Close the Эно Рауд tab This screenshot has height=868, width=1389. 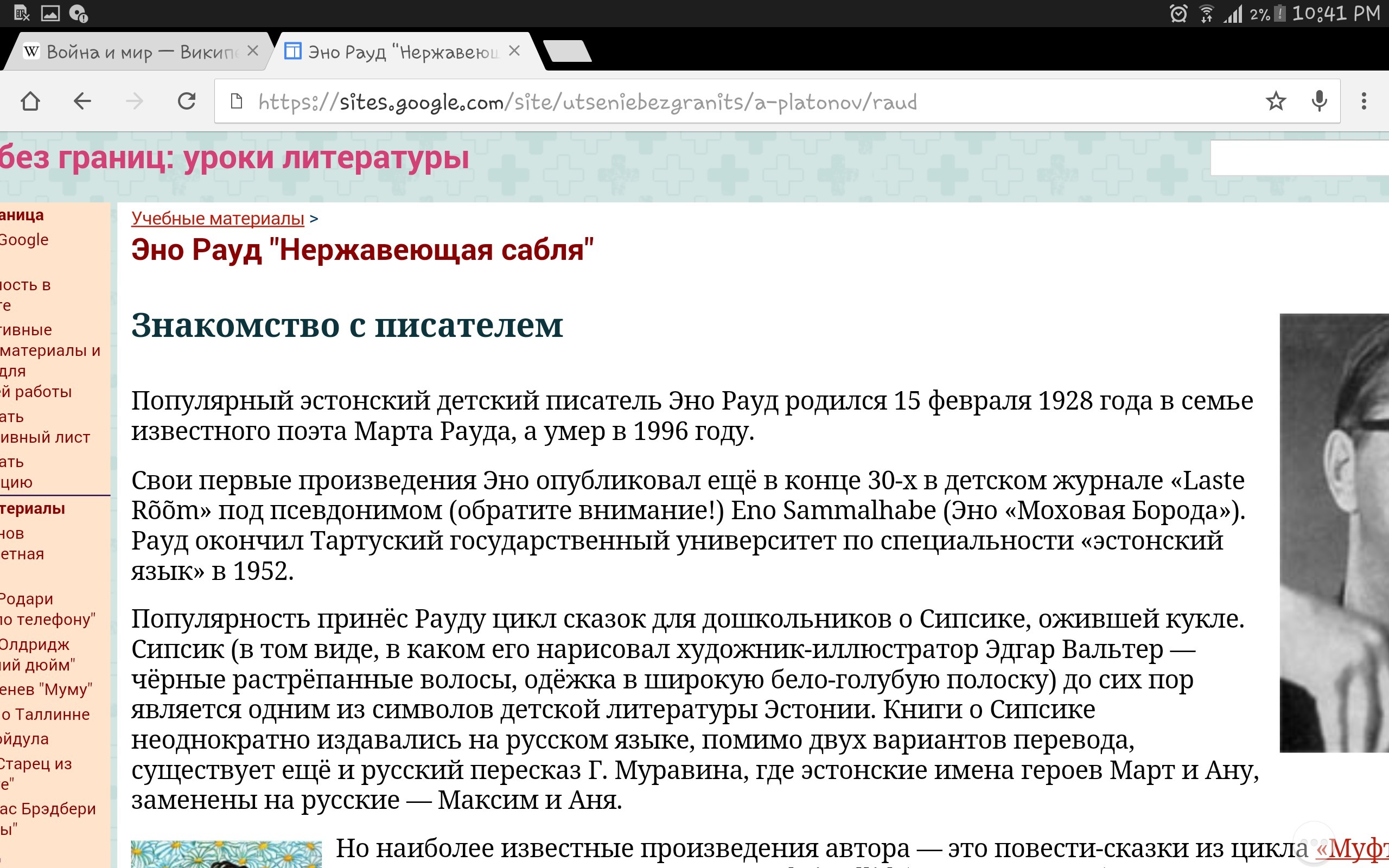click(x=514, y=51)
